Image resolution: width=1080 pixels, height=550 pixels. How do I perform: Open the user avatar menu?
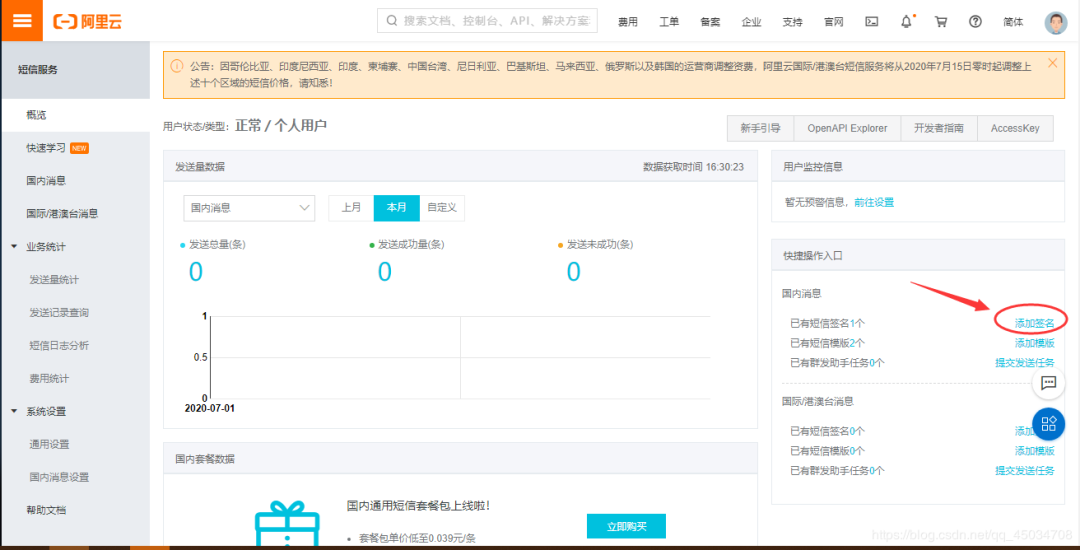point(1055,22)
